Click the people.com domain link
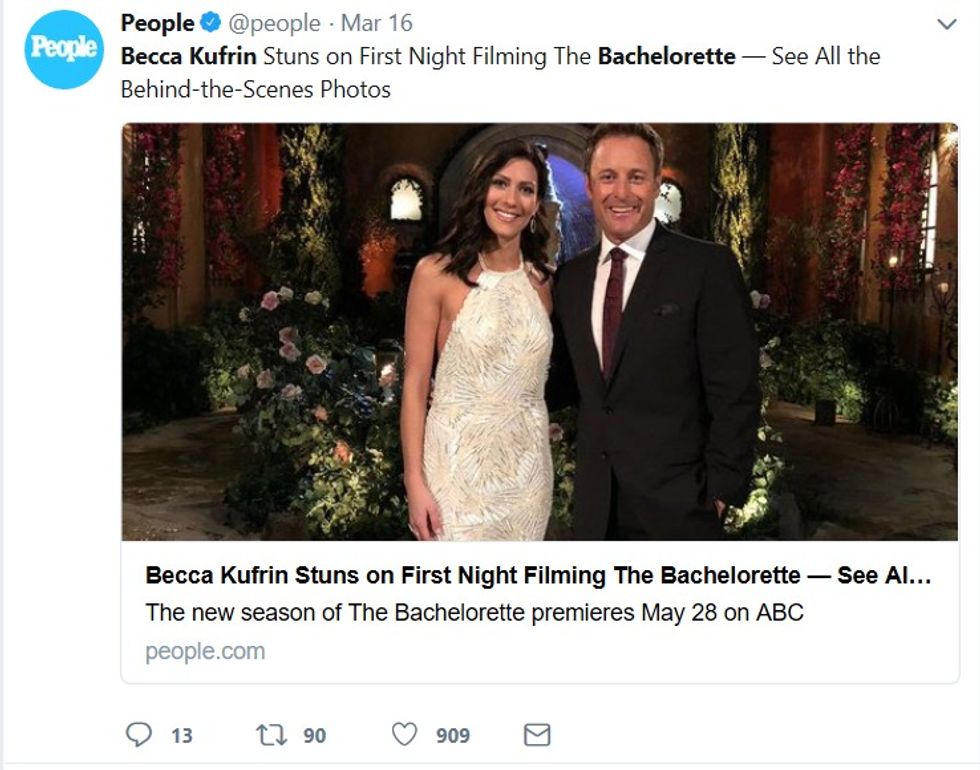Viewport: 980px width, 770px height. (x=205, y=651)
